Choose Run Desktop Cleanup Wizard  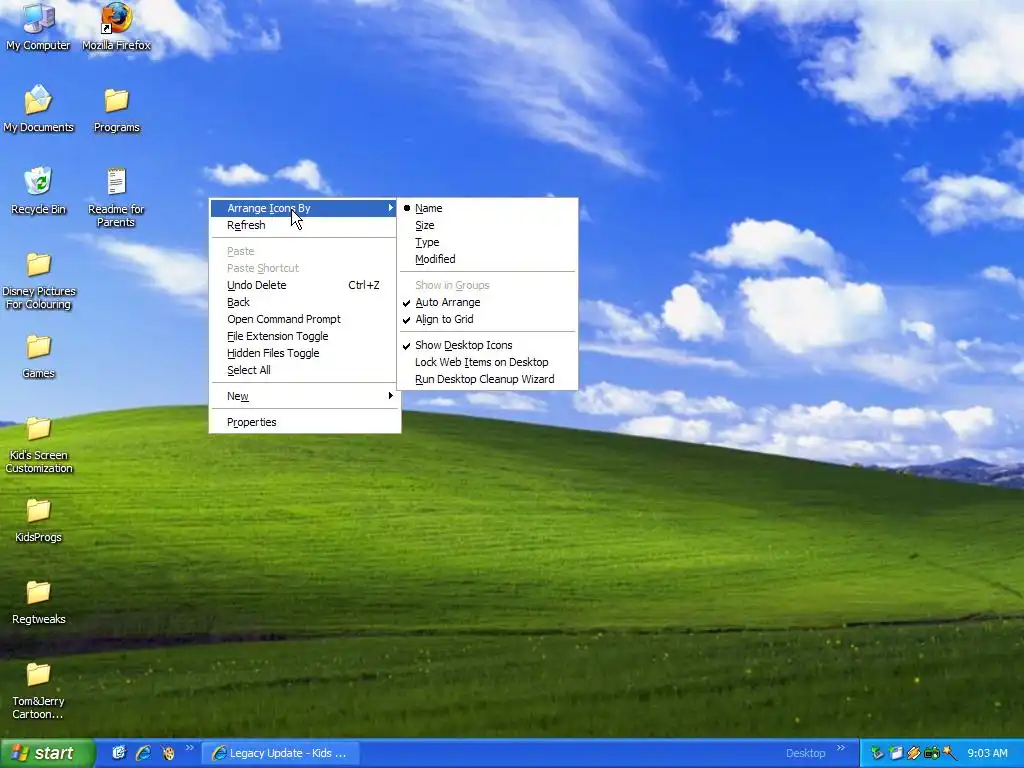487,379
